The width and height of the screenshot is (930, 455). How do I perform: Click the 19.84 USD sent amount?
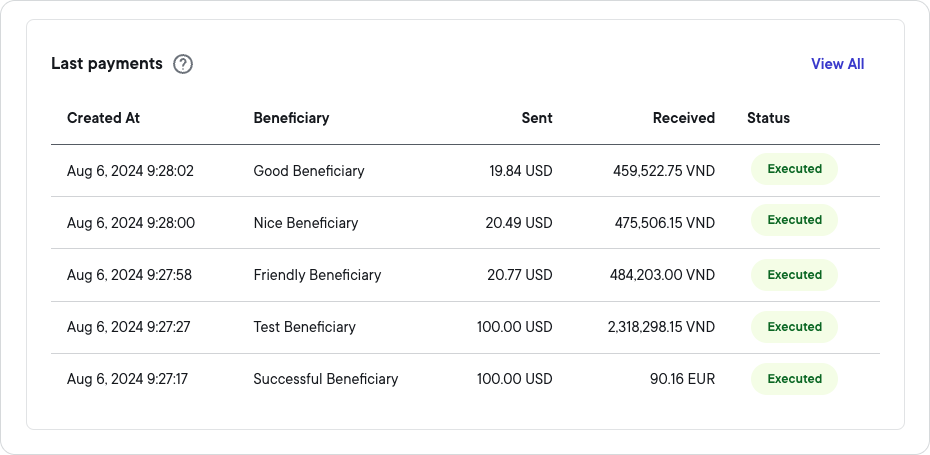coord(520,171)
